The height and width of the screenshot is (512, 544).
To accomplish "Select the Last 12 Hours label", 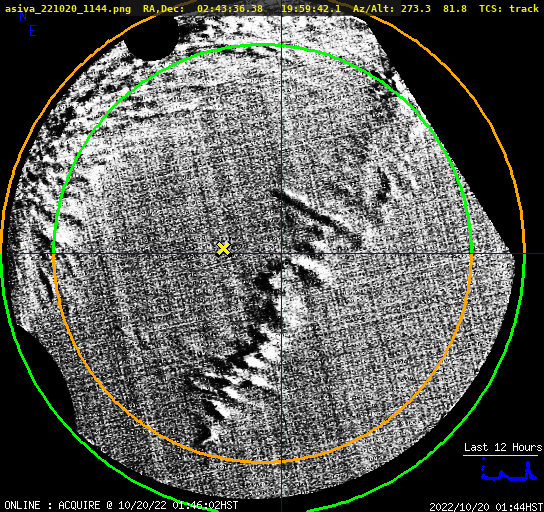I will 503,447.
